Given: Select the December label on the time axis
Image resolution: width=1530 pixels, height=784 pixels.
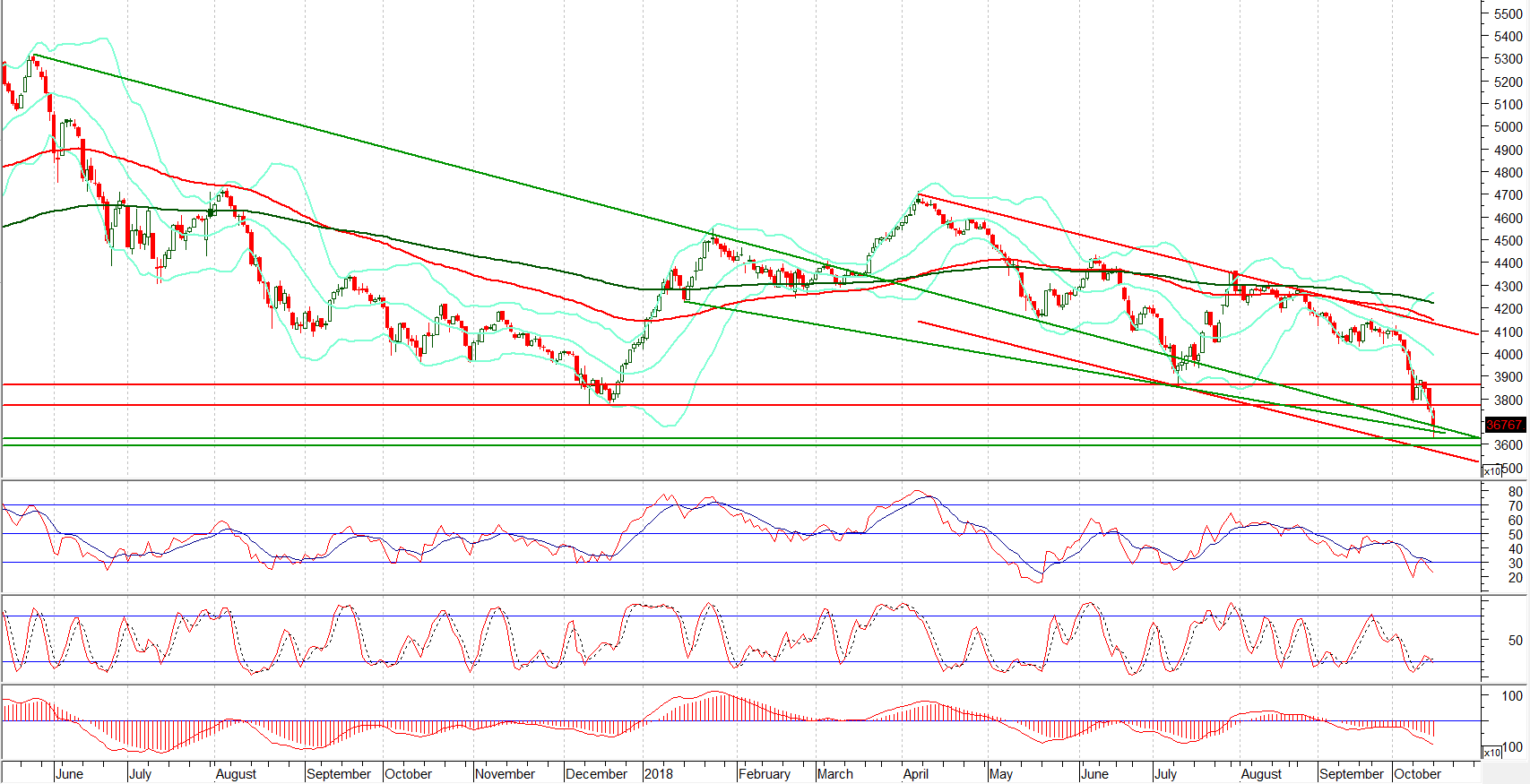Looking at the screenshot, I should pos(596,773).
